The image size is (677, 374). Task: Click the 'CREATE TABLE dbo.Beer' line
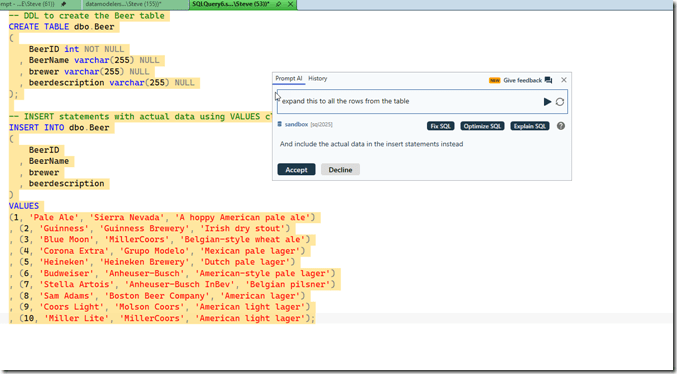pos(62,27)
